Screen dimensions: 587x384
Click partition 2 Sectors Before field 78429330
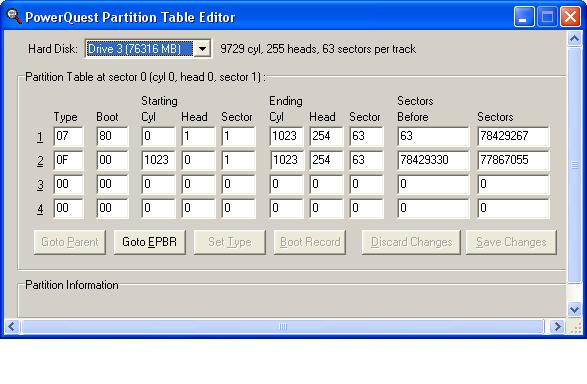click(x=433, y=160)
